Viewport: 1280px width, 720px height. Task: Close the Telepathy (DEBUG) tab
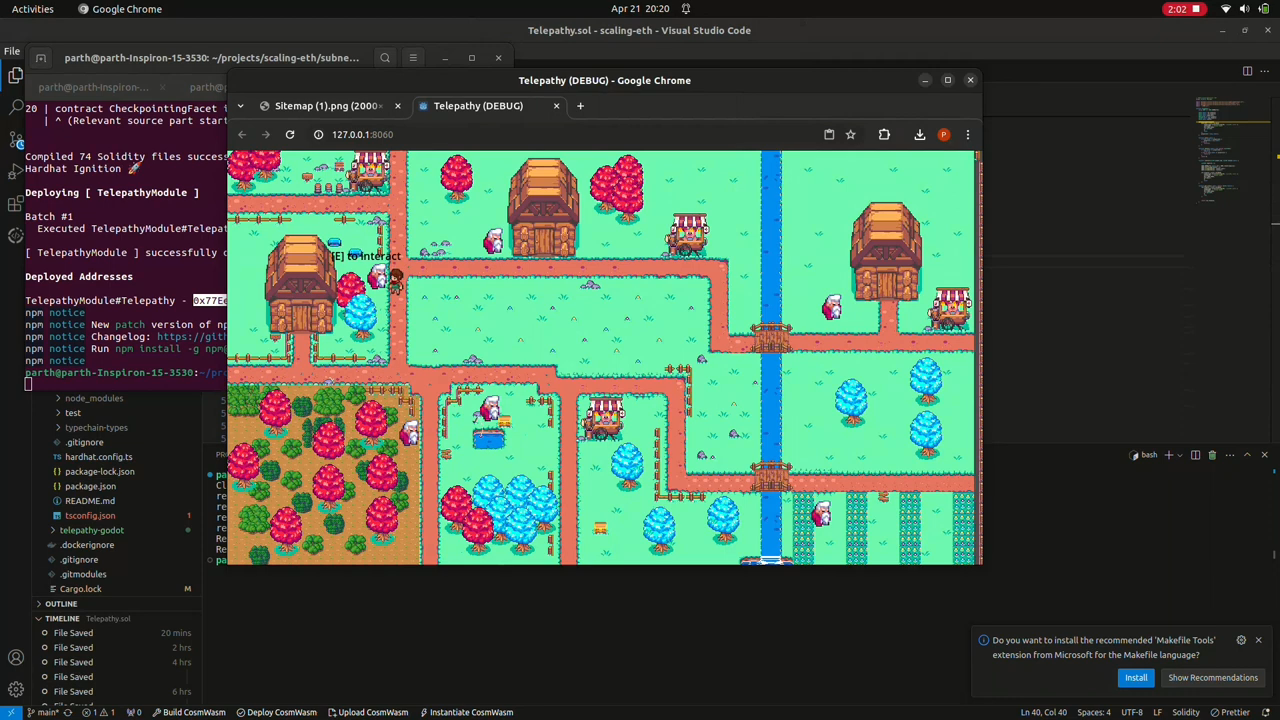tap(556, 106)
